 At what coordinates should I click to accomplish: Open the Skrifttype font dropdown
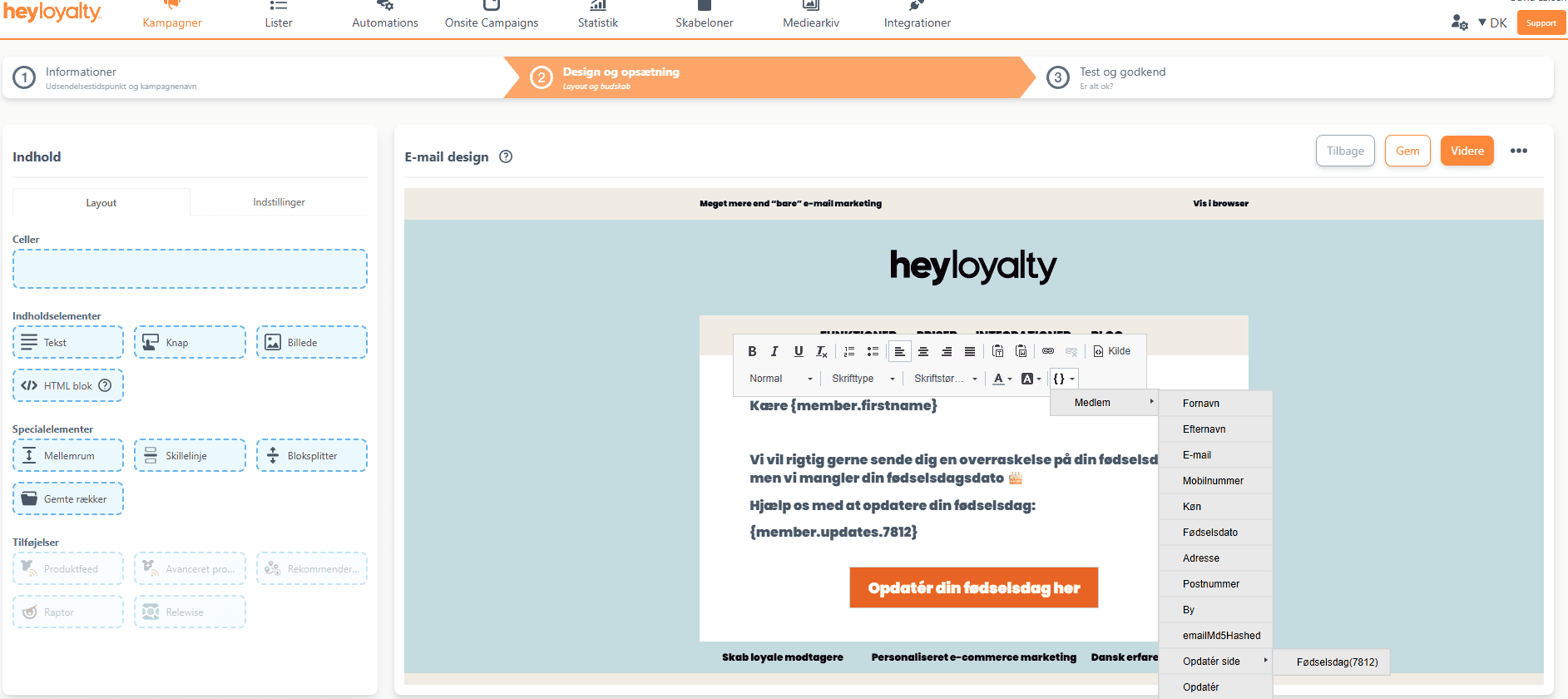tap(863, 379)
